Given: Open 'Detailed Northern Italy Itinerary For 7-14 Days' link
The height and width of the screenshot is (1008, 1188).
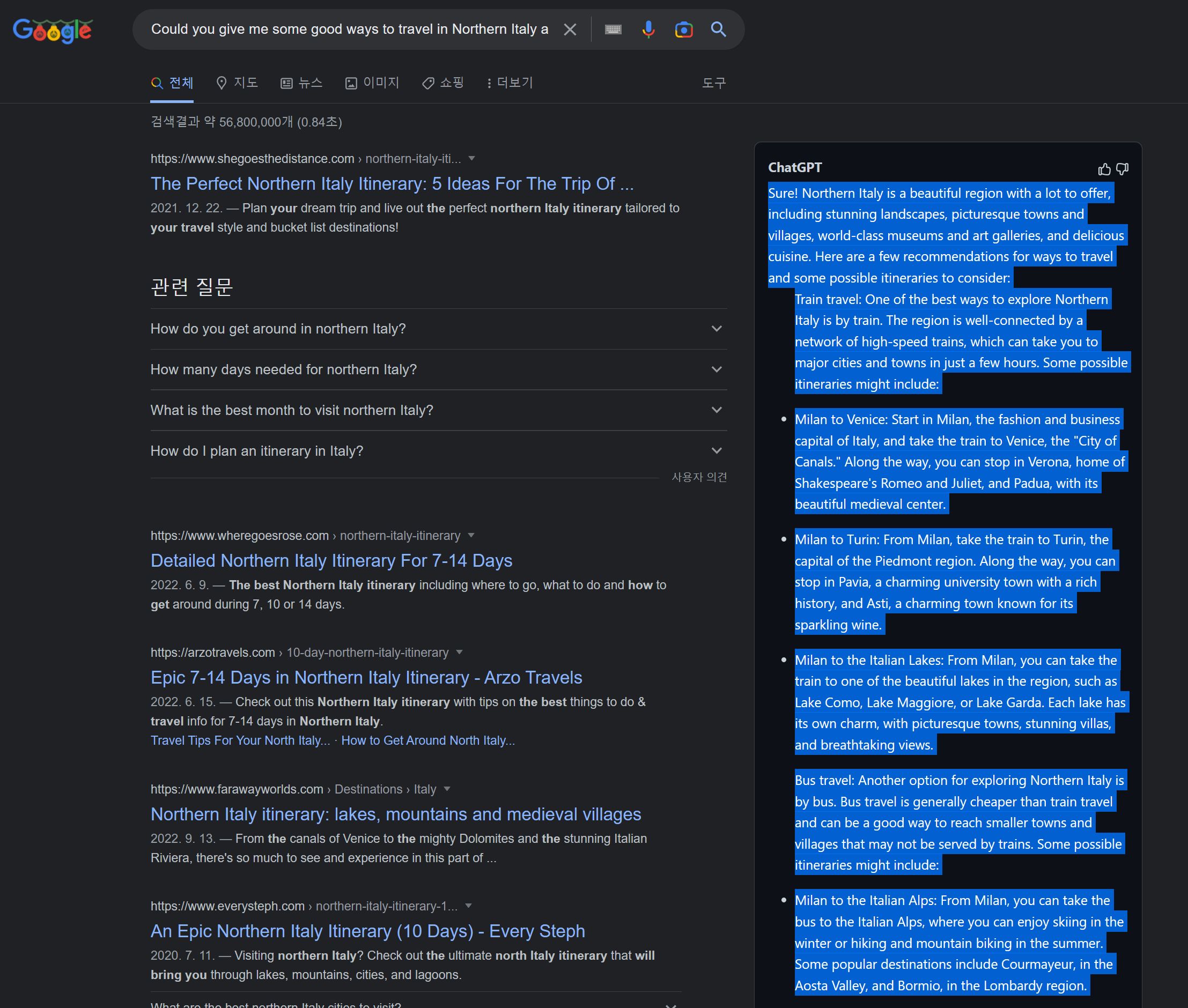Looking at the screenshot, I should coord(331,561).
